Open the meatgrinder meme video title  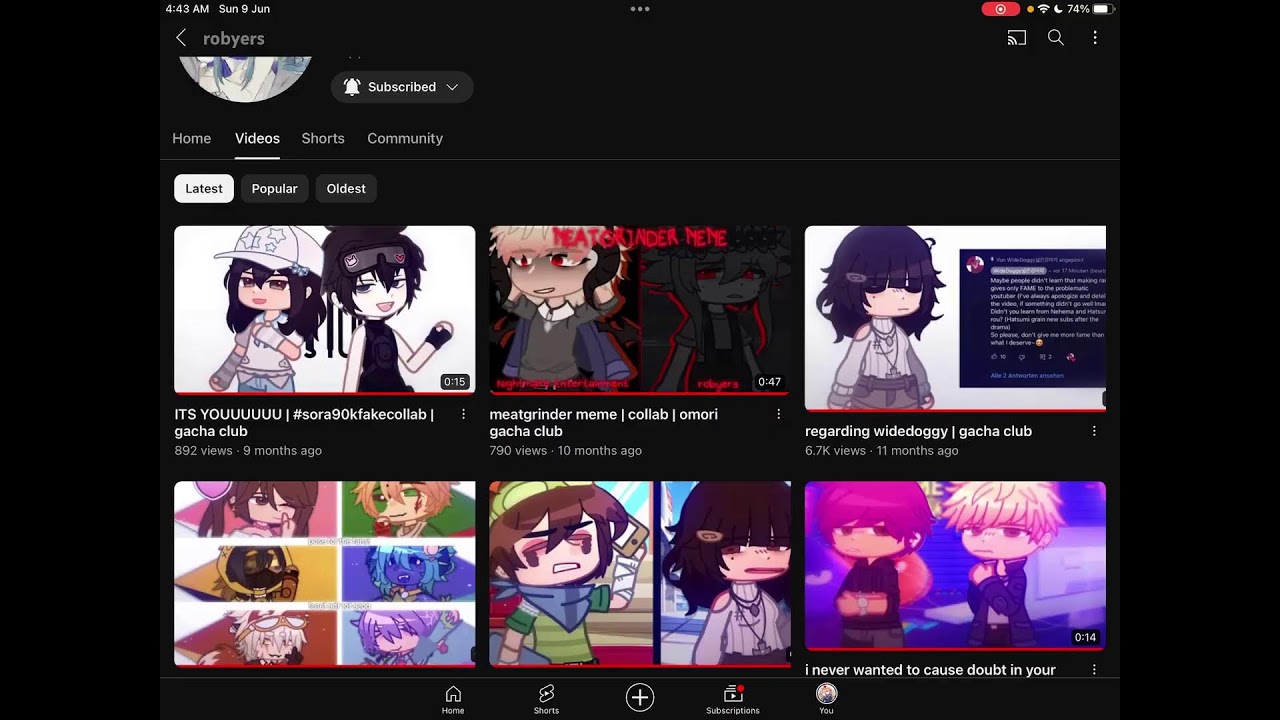click(x=603, y=423)
